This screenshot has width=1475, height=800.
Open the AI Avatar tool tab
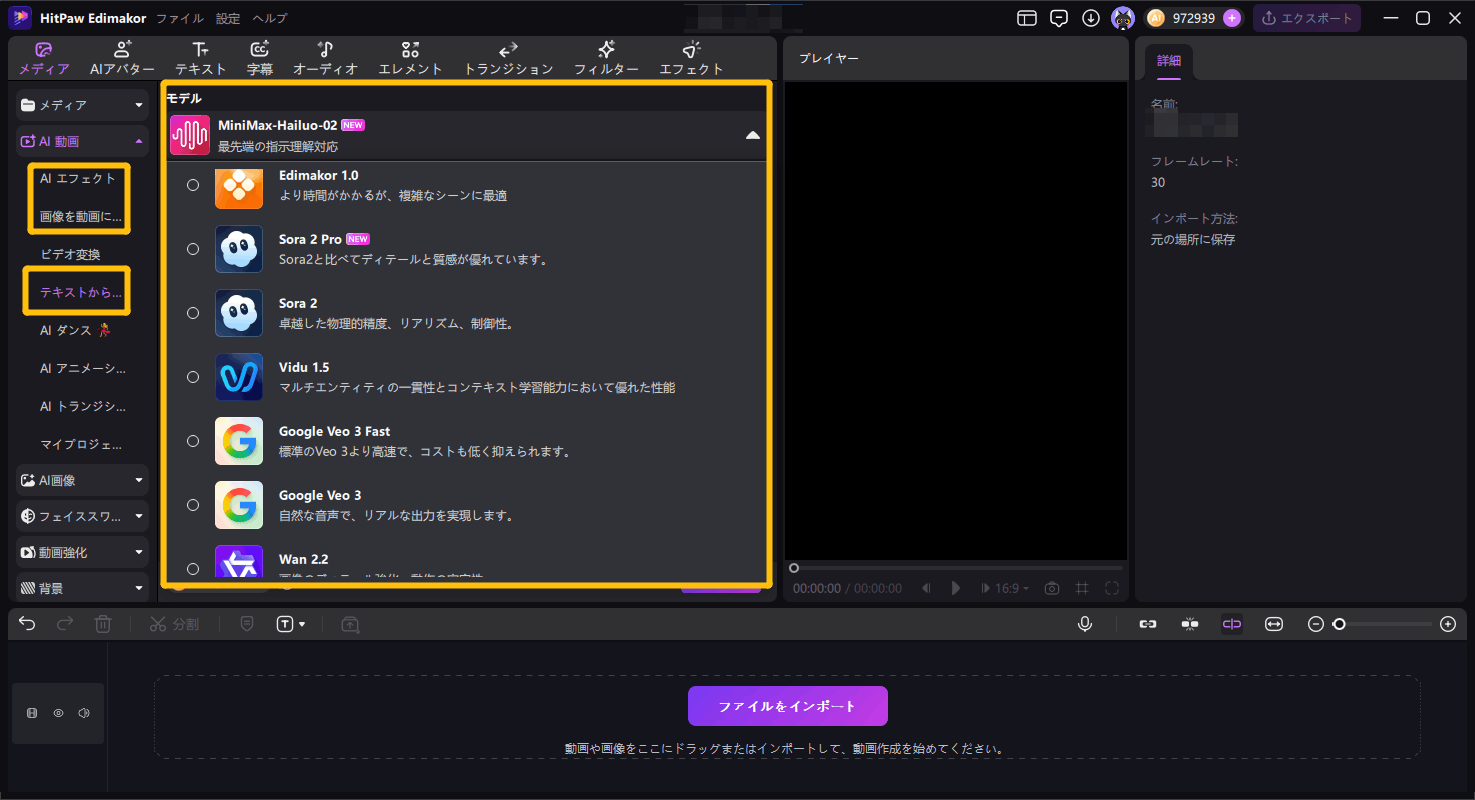tap(122, 58)
